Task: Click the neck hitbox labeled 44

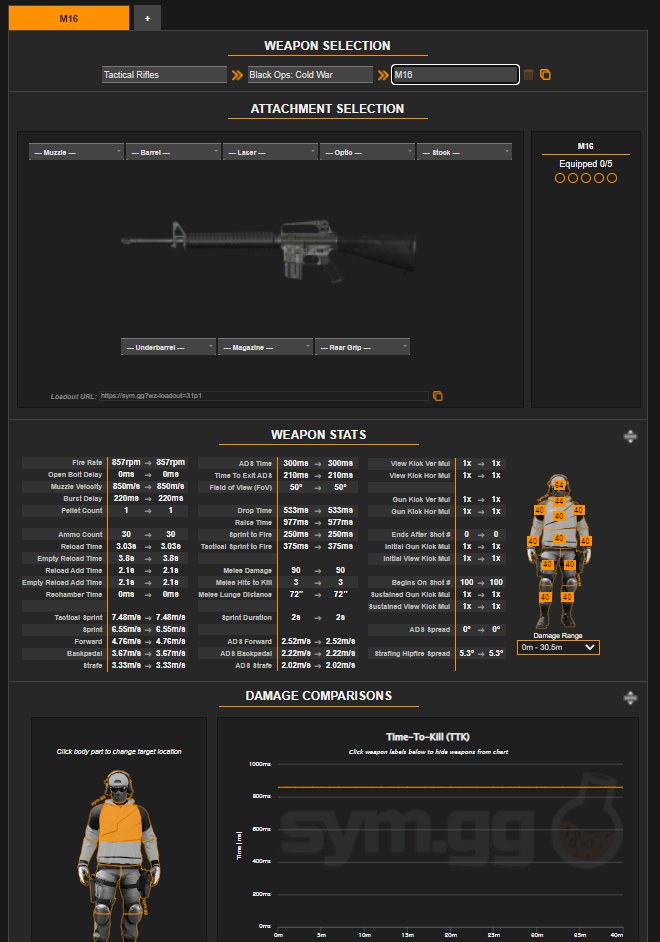Action: pos(559,500)
